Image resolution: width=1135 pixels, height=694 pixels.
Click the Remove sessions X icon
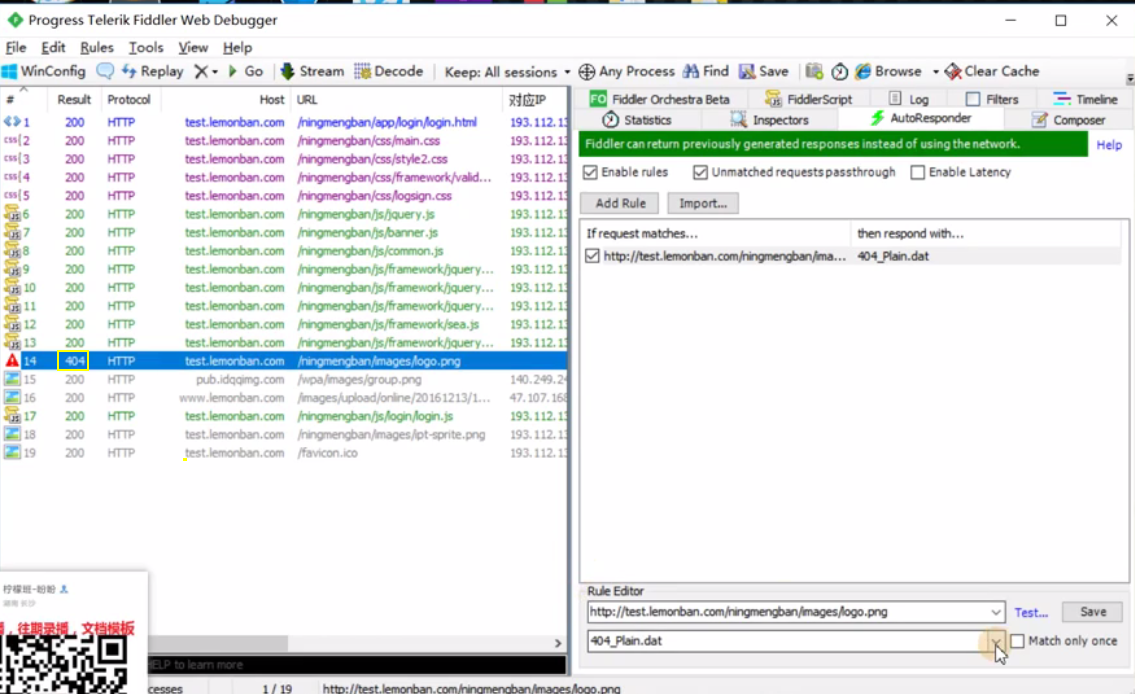pyautogui.click(x=201, y=71)
